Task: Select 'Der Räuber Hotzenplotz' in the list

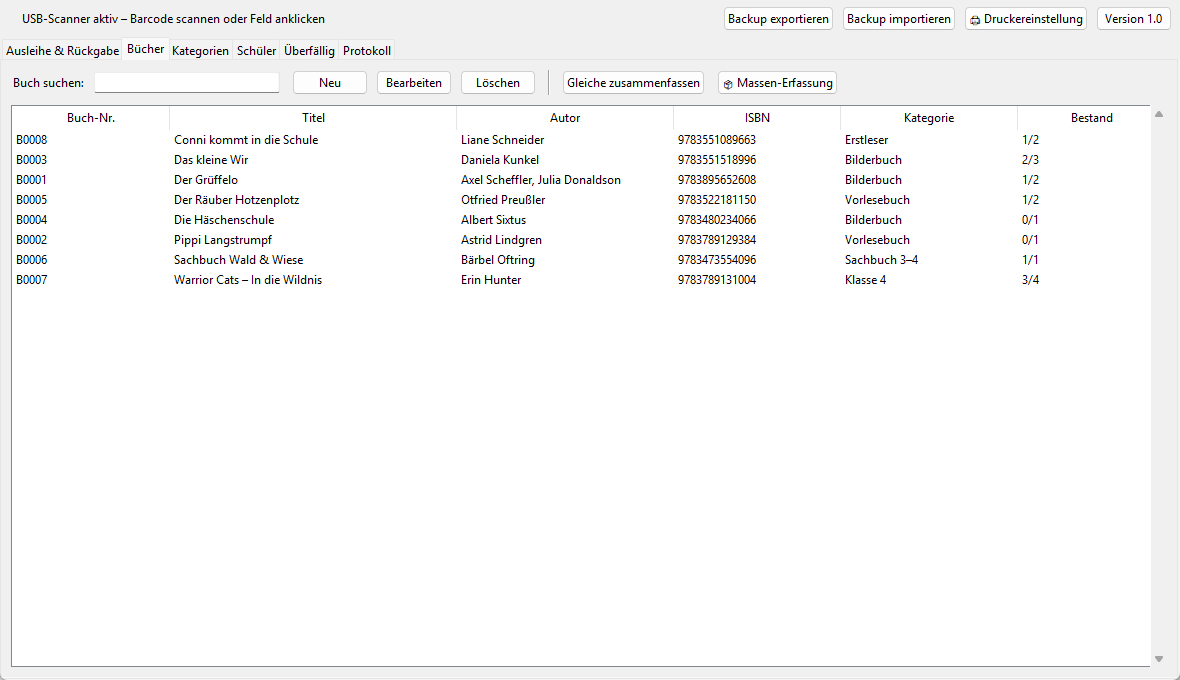Action: pyautogui.click(x=581, y=199)
